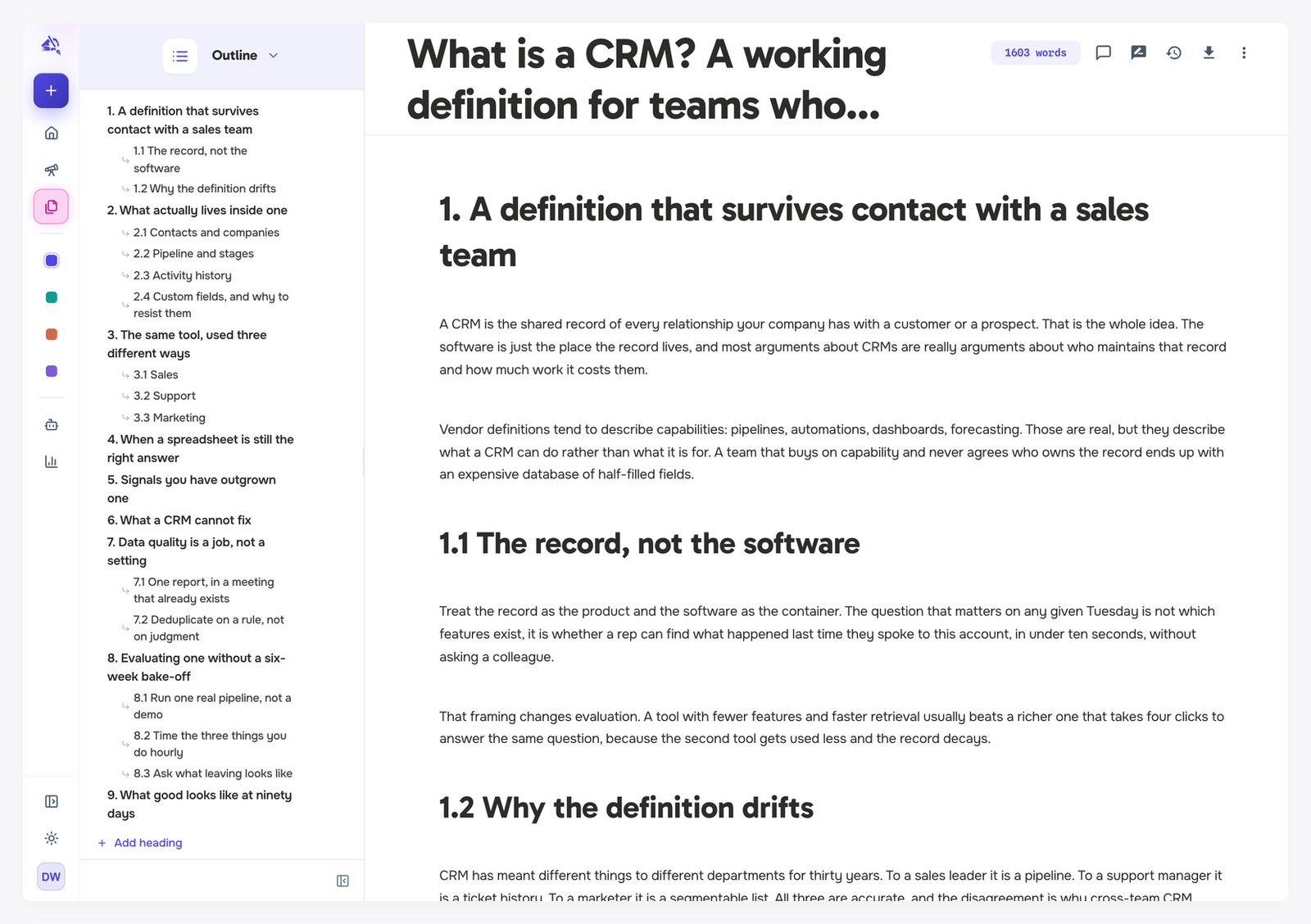Click paragraph starting 'Treat the record as the product'

828,634
